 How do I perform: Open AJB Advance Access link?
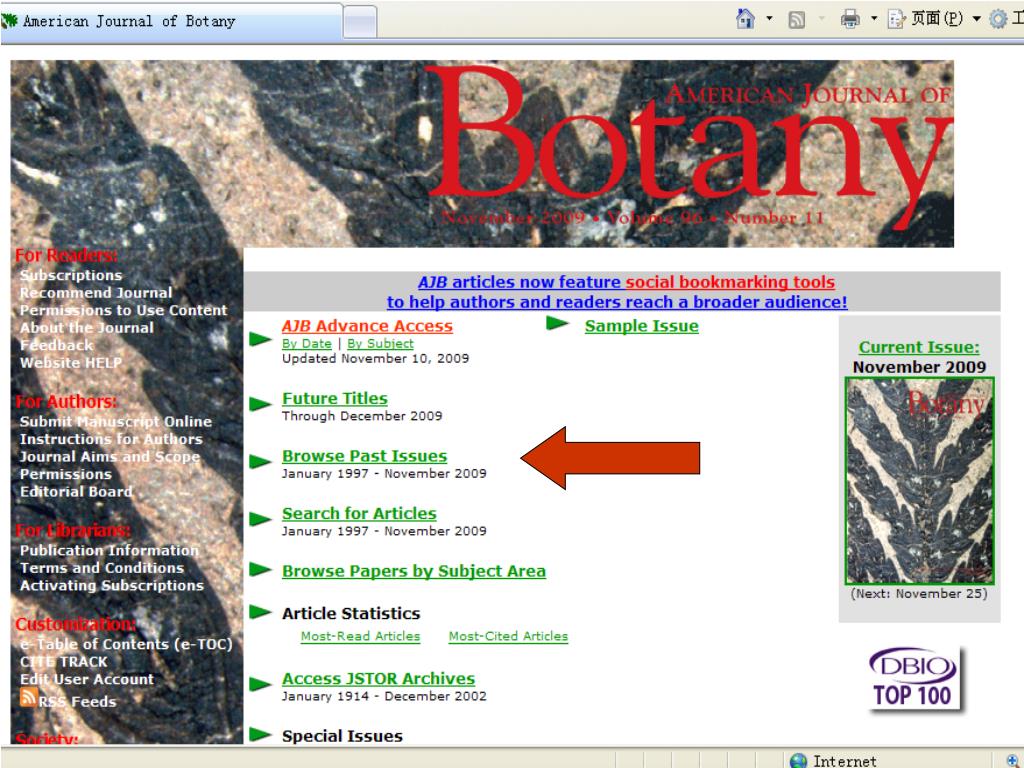367,326
